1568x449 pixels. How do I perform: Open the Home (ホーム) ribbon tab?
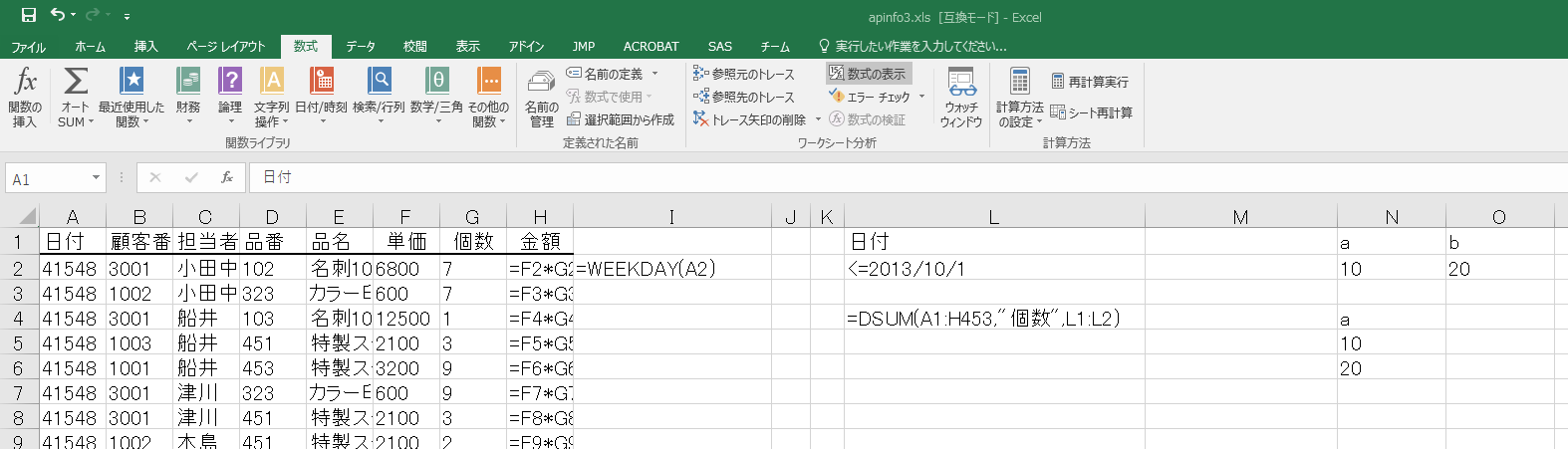pyautogui.click(x=90, y=47)
